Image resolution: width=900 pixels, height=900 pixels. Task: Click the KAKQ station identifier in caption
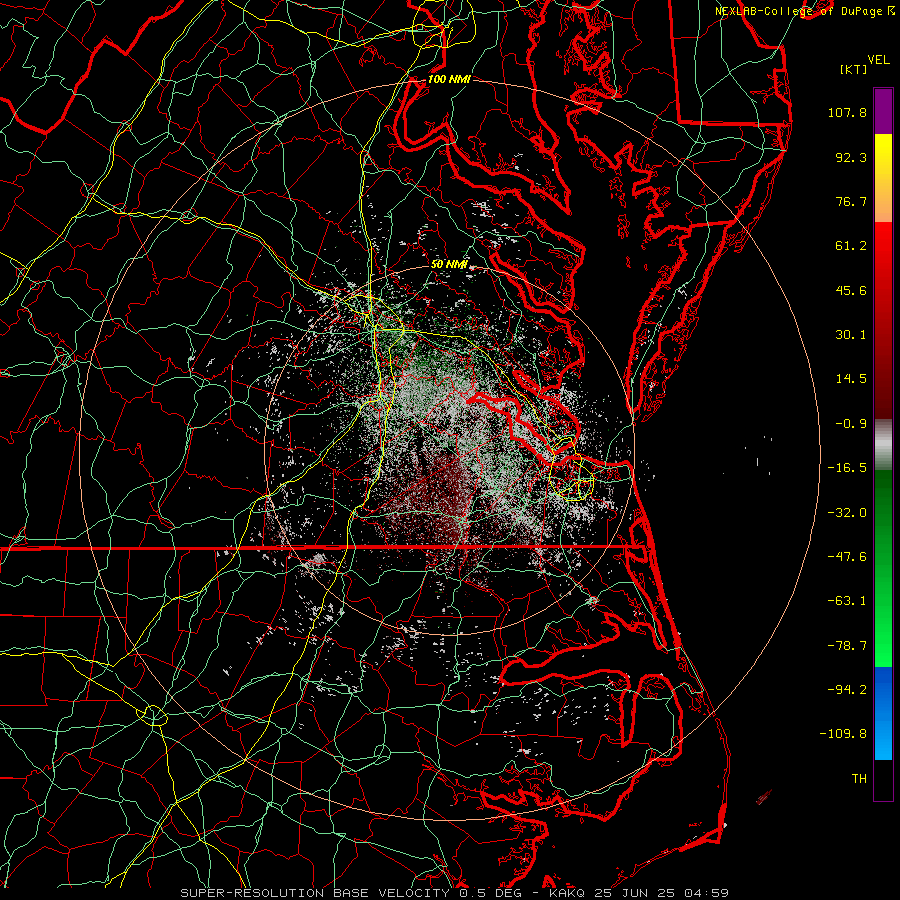click(x=567, y=893)
